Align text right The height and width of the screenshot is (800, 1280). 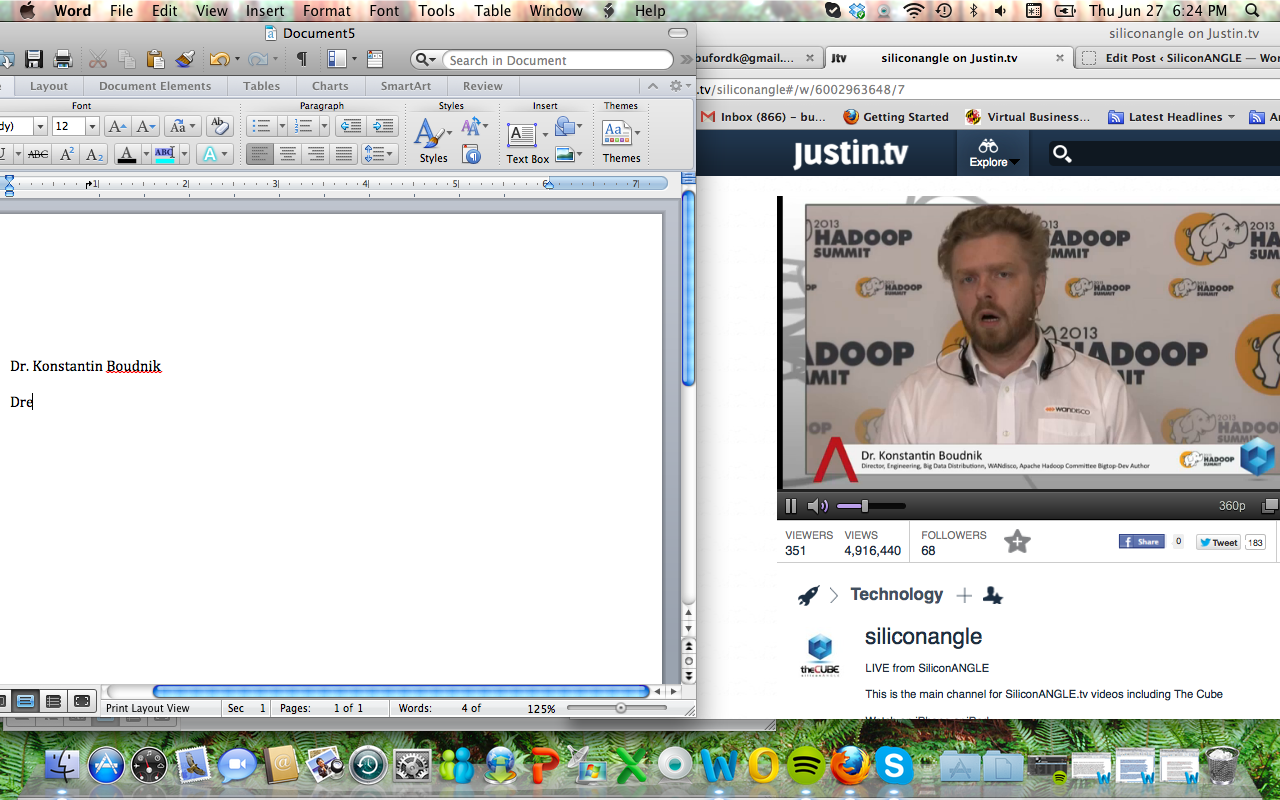click(x=315, y=154)
